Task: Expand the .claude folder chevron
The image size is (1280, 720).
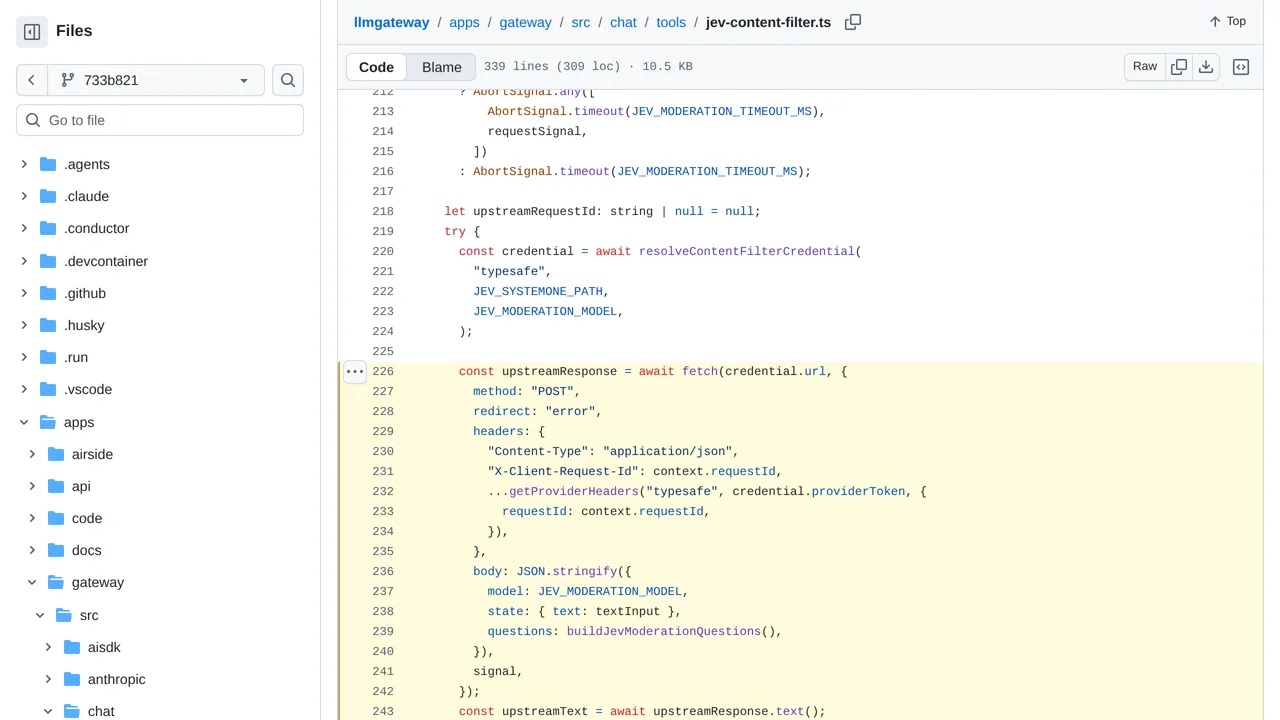Action: click(24, 196)
